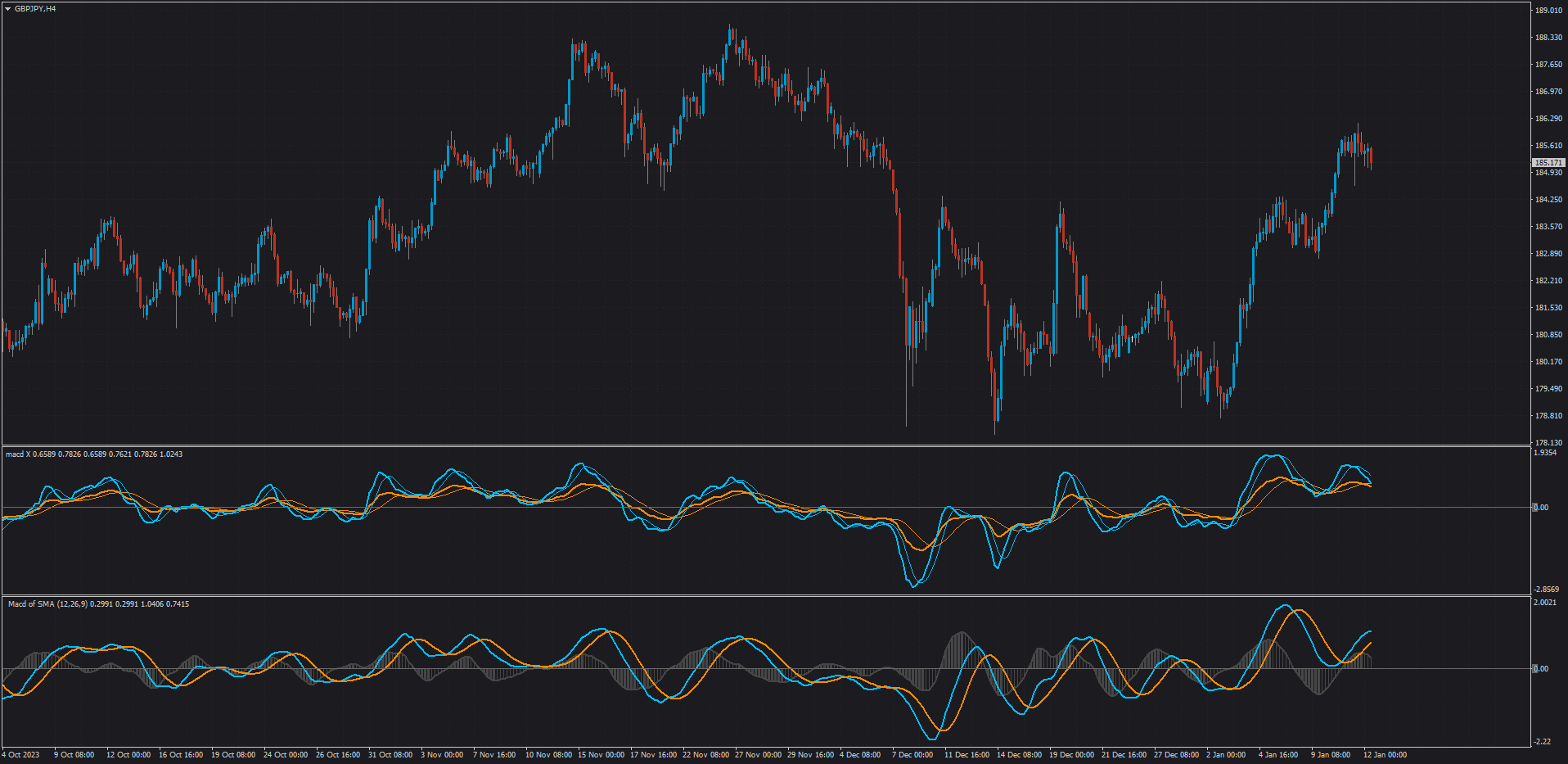The image size is (1568, 764).
Task: Click the 178.130 price scale label
Action: click(x=1548, y=443)
